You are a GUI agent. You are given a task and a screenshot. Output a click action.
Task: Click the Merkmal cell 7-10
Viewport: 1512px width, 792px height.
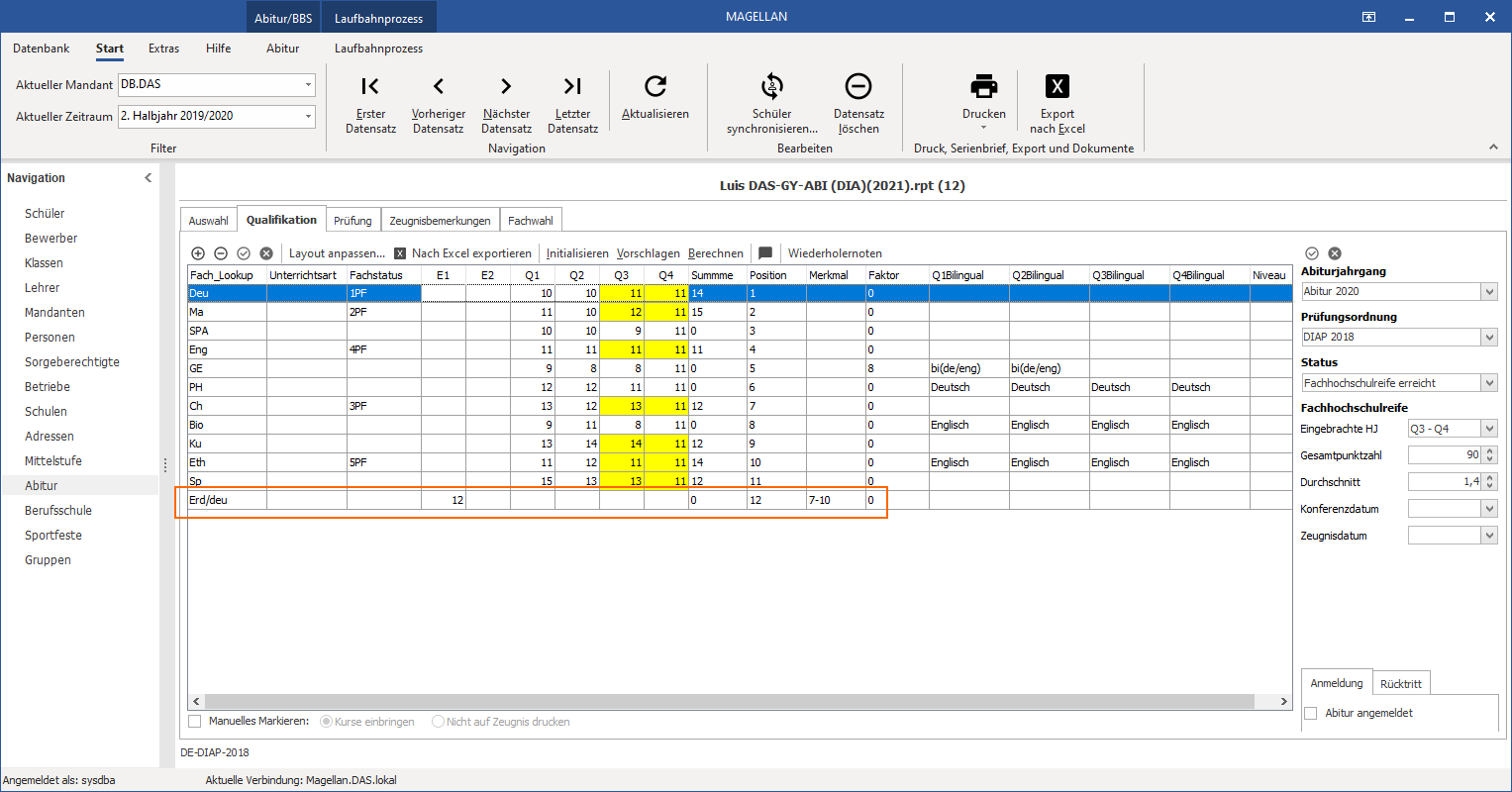(x=836, y=500)
